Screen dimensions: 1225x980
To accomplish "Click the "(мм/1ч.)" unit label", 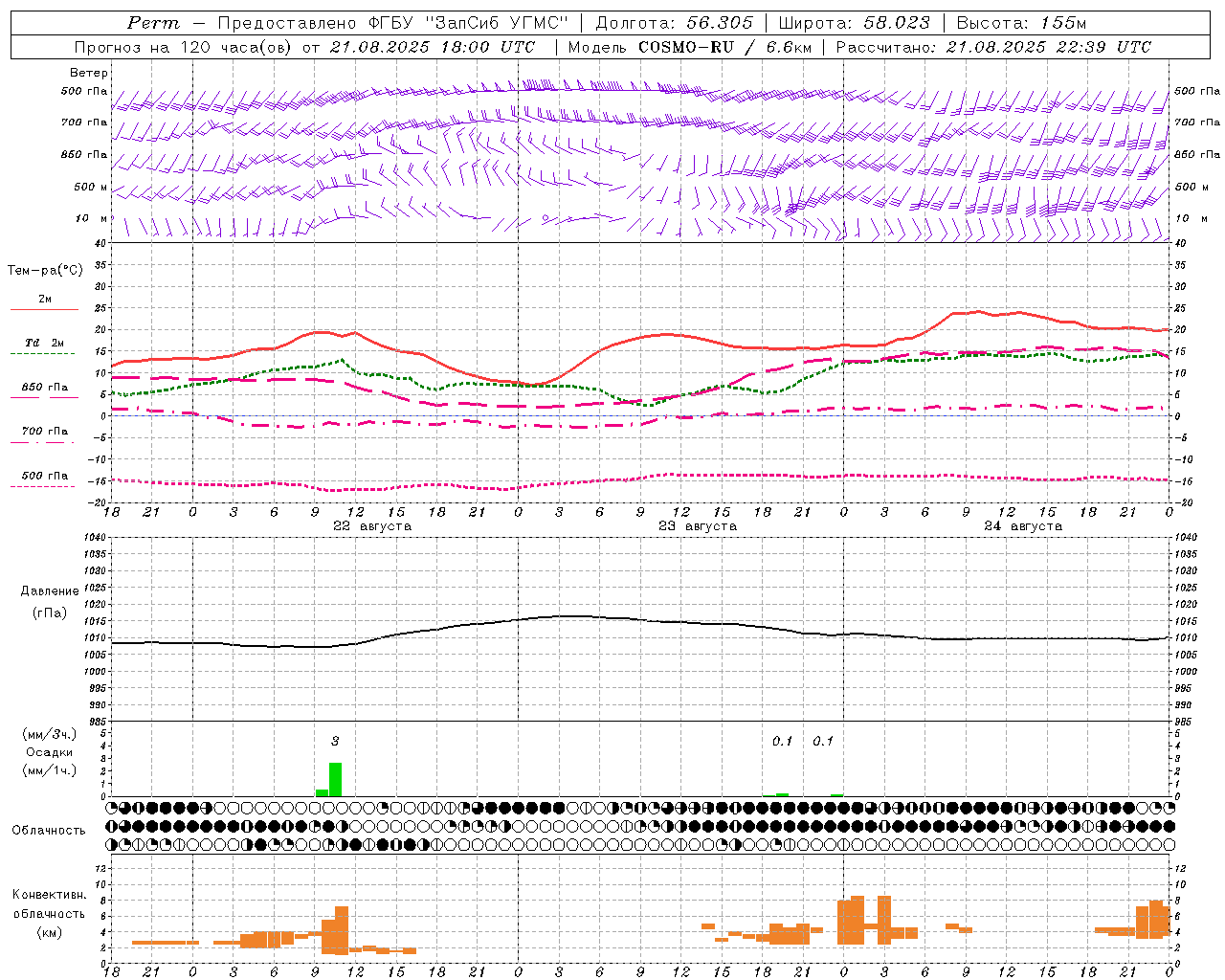I will 48,770.
